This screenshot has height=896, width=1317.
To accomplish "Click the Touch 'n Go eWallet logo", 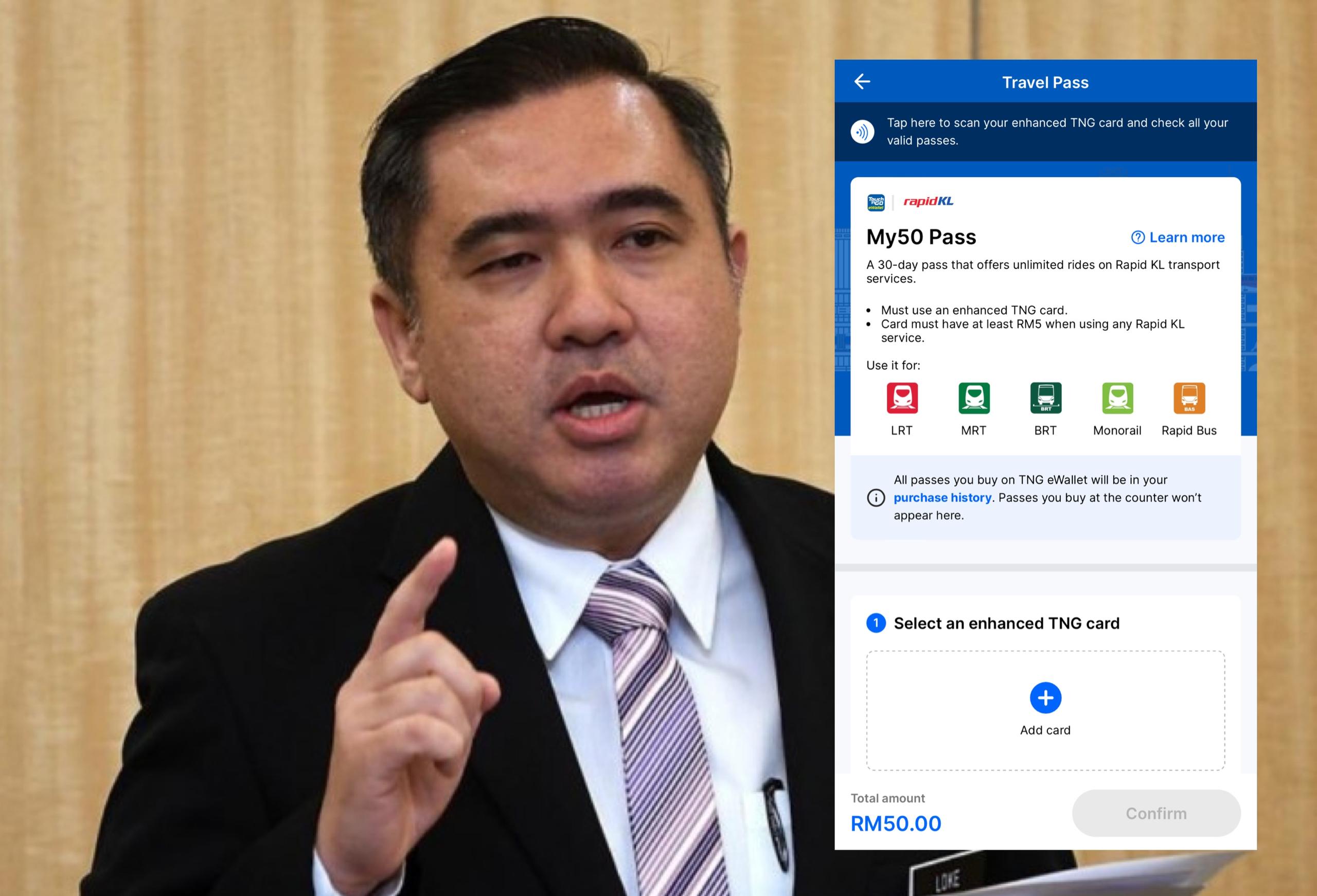I will click(876, 202).
